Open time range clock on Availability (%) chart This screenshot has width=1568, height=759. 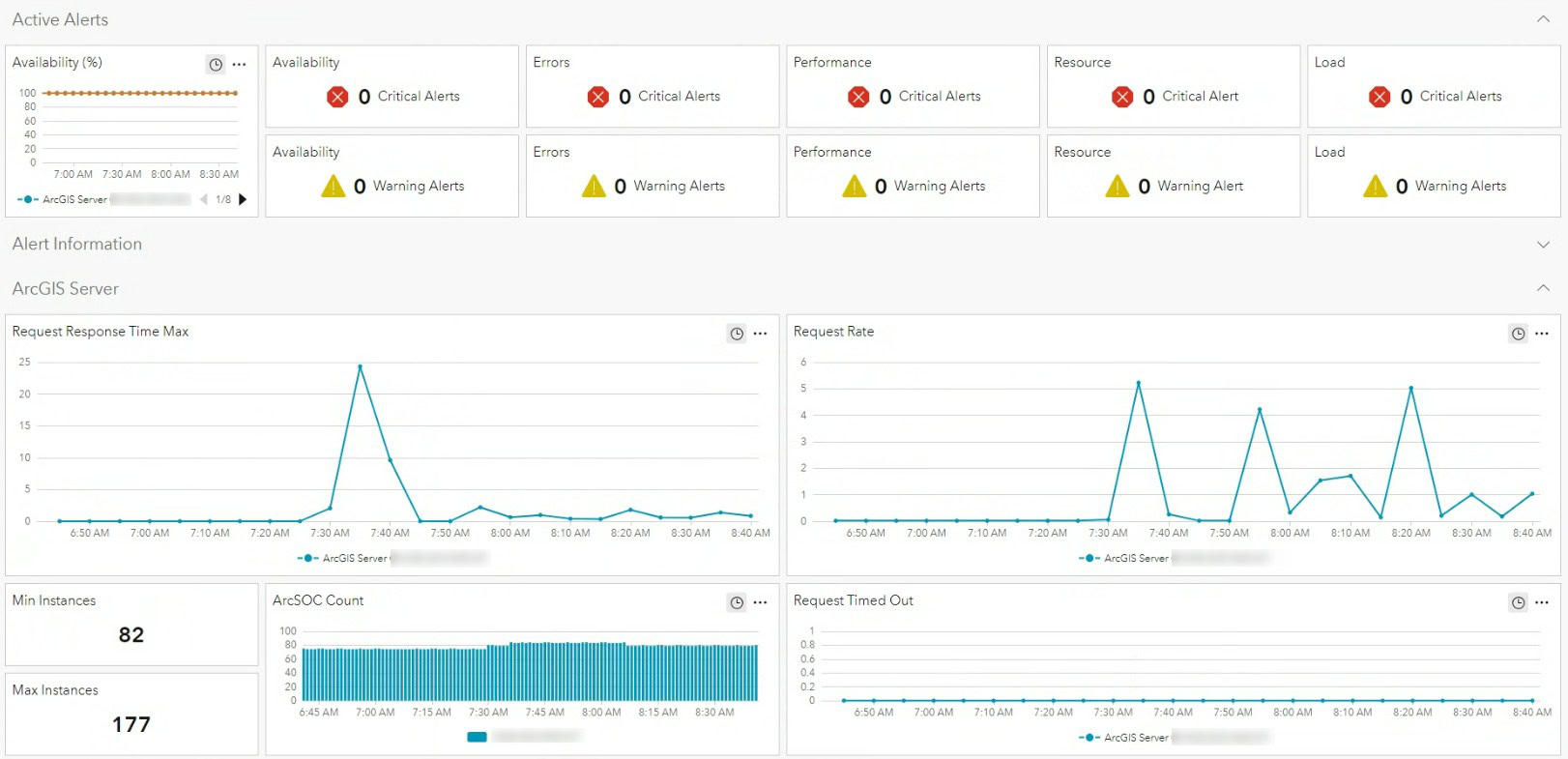pos(216,65)
